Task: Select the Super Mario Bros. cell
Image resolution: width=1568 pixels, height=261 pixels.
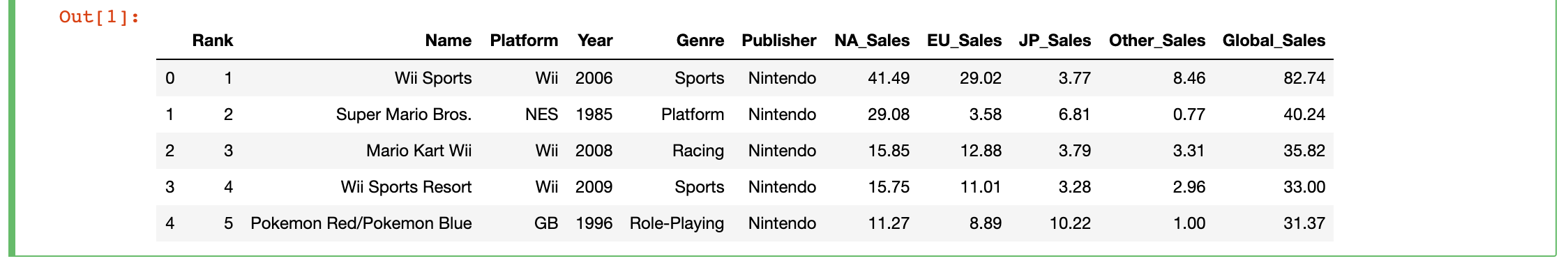Action: coord(404,114)
